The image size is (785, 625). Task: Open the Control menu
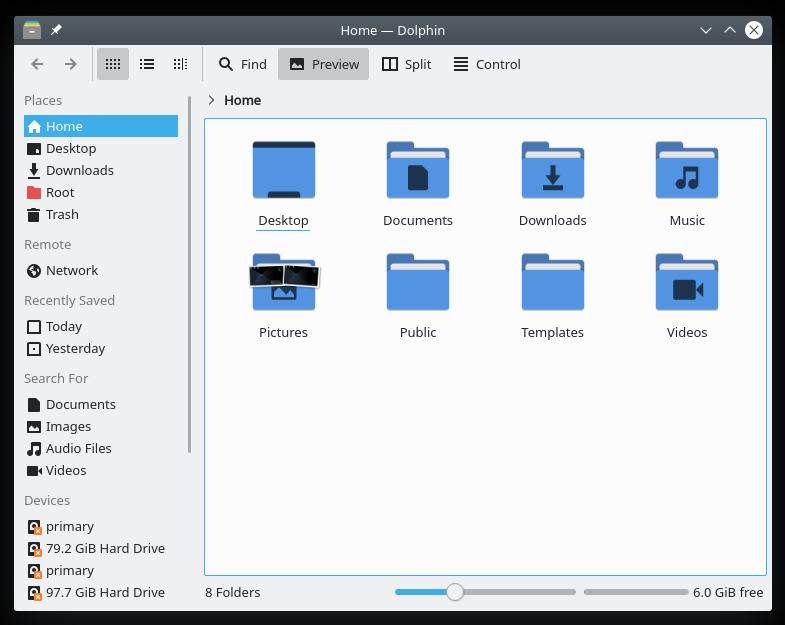click(486, 64)
